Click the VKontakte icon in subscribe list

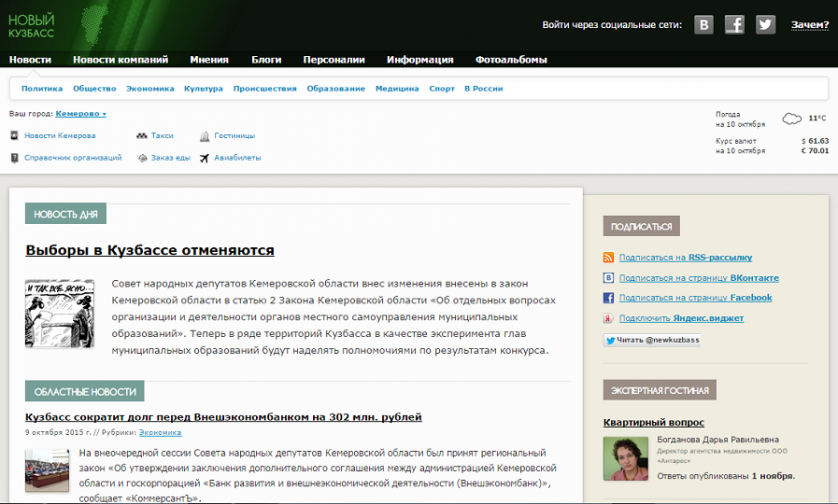coord(608,278)
